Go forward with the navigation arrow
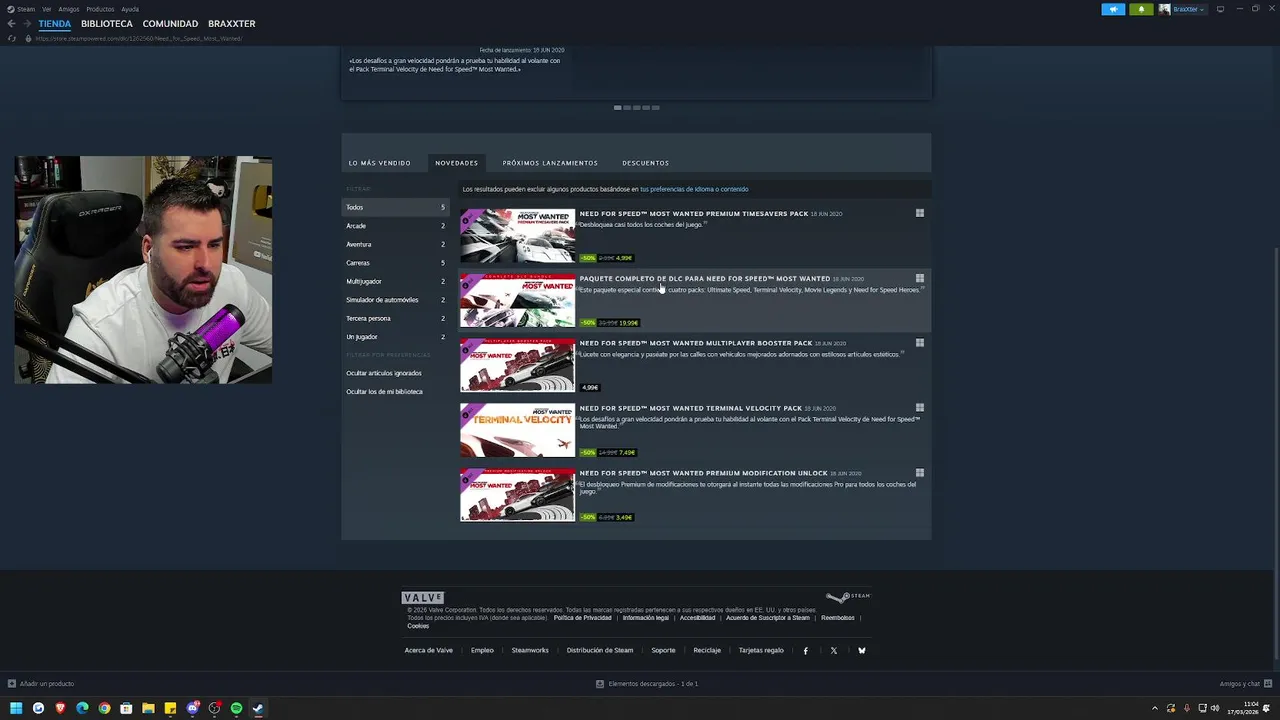 pyautogui.click(x=26, y=23)
